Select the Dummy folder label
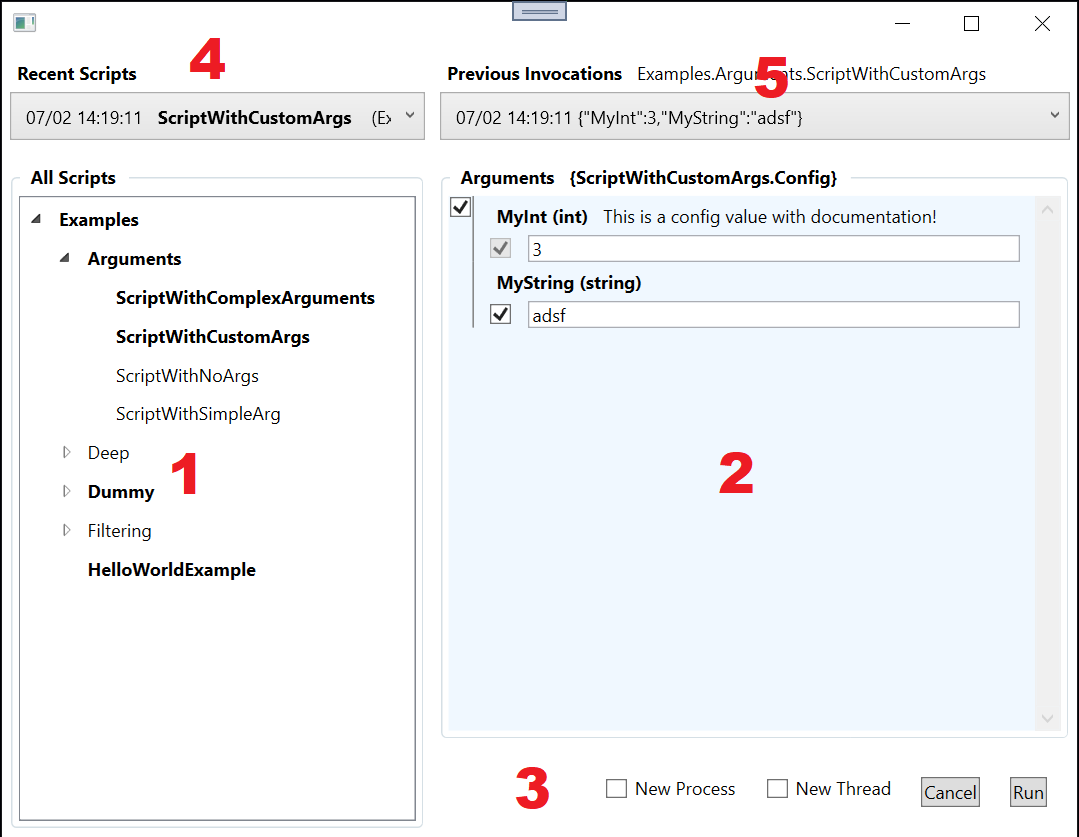 (x=120, y=492)
